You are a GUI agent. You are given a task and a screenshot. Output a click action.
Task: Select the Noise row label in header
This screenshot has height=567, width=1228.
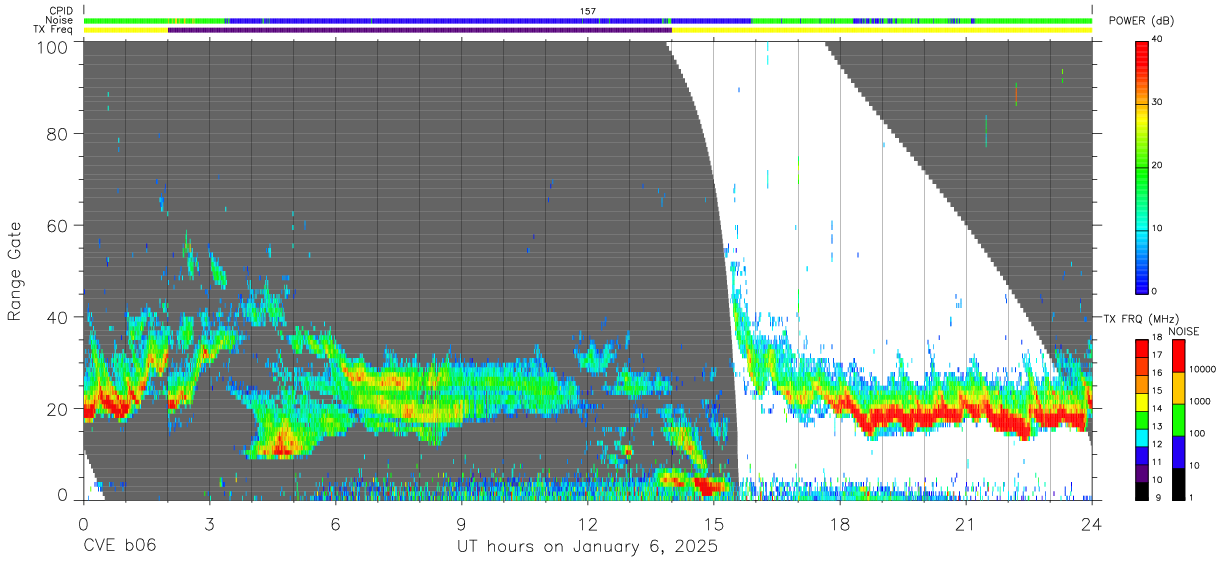(x=59, y=20)
